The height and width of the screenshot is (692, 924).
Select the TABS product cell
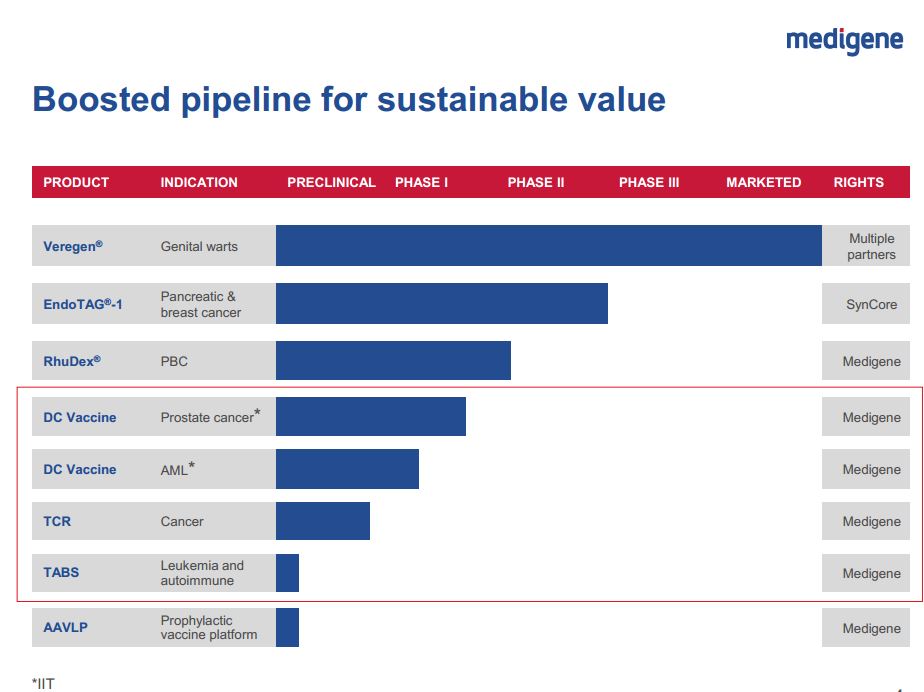[x=61, y=573]
